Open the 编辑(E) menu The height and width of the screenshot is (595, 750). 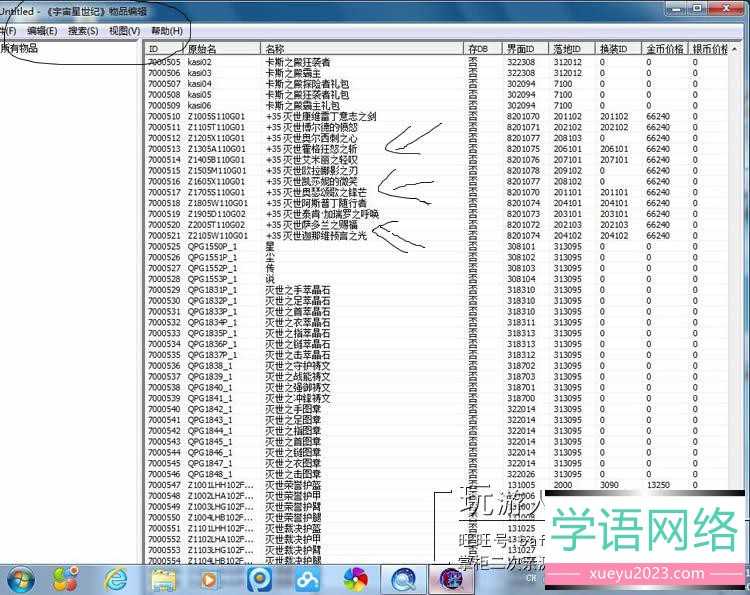click(x=42, y=31)
